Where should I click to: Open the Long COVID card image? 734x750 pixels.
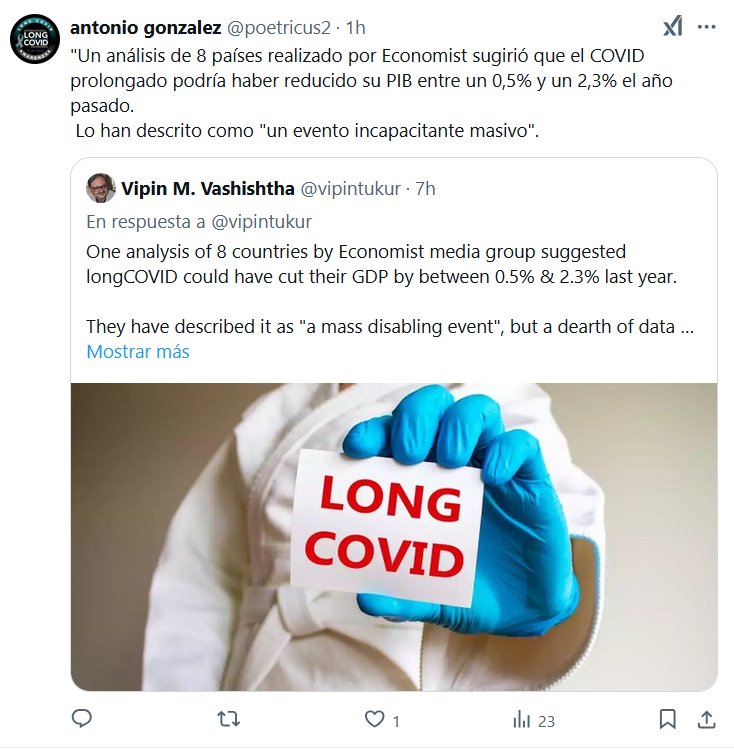coord(394,537)
